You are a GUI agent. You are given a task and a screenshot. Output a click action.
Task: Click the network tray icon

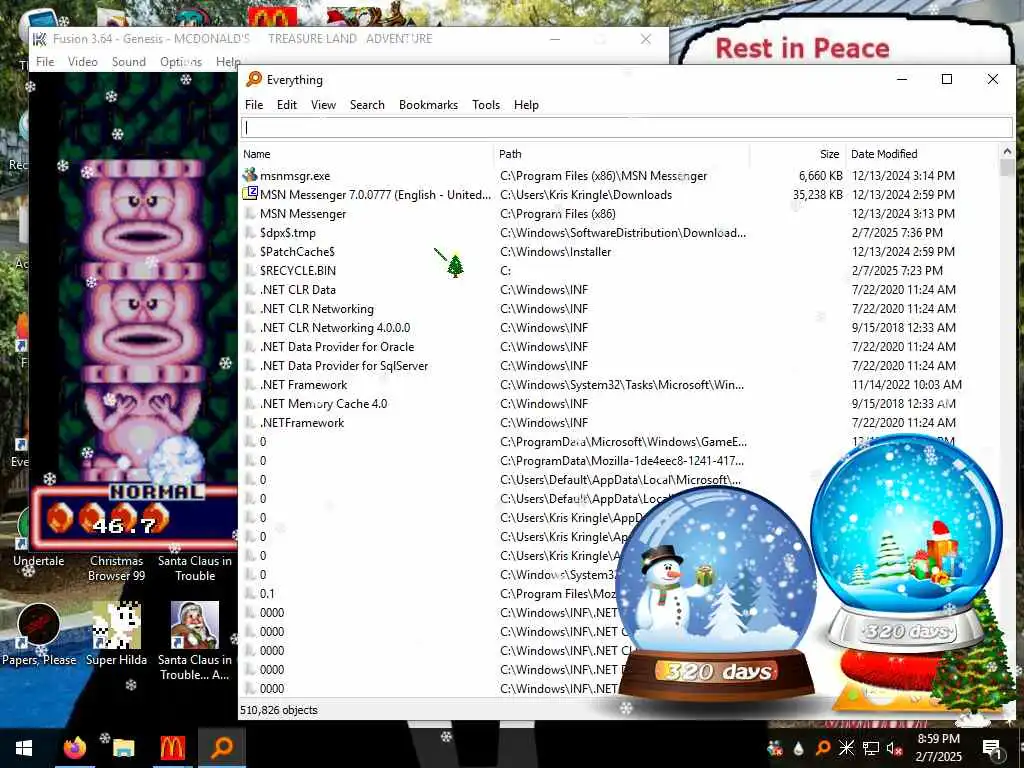click(871, 748)
